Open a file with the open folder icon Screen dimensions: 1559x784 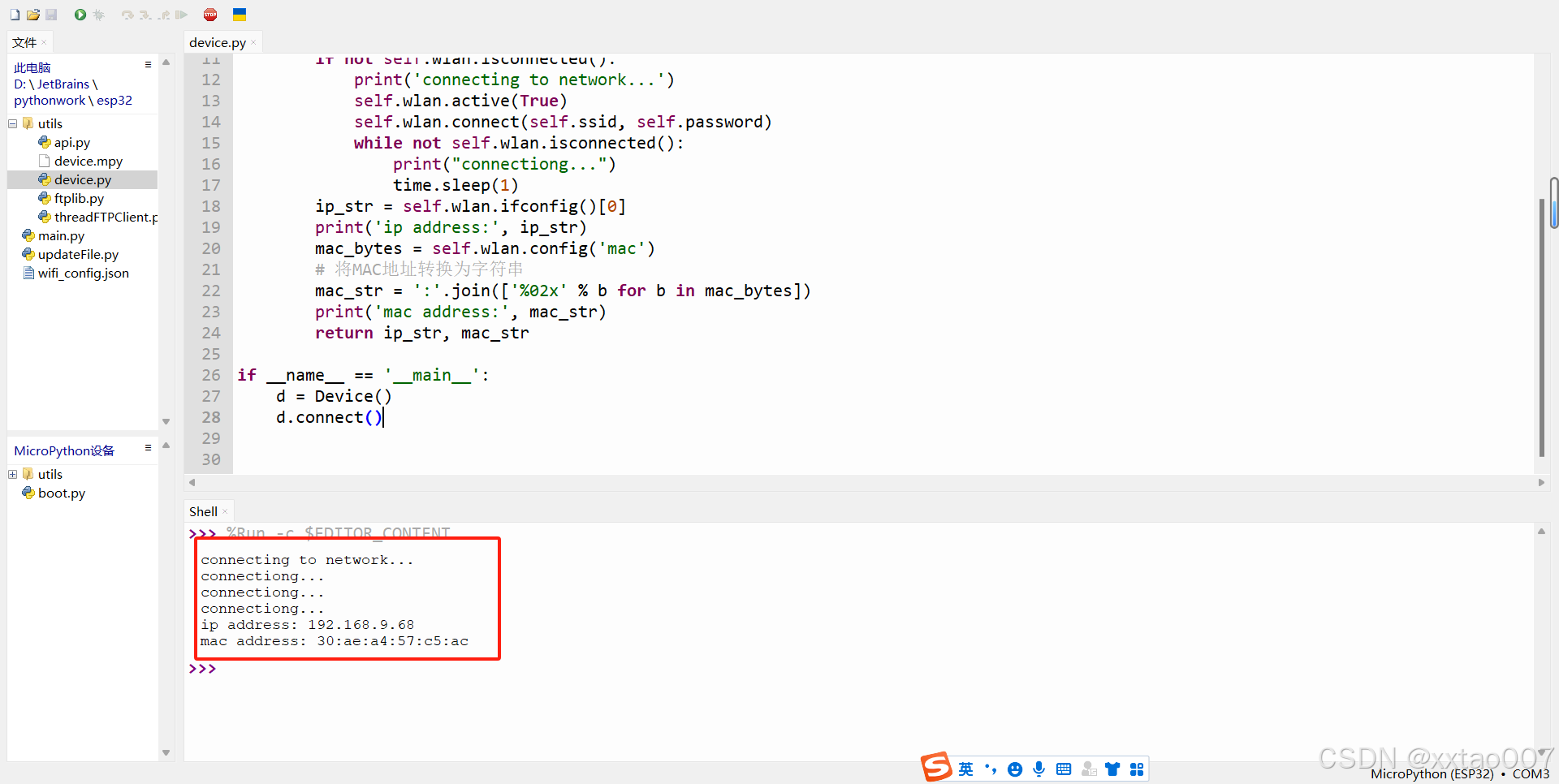click(32, 14)
